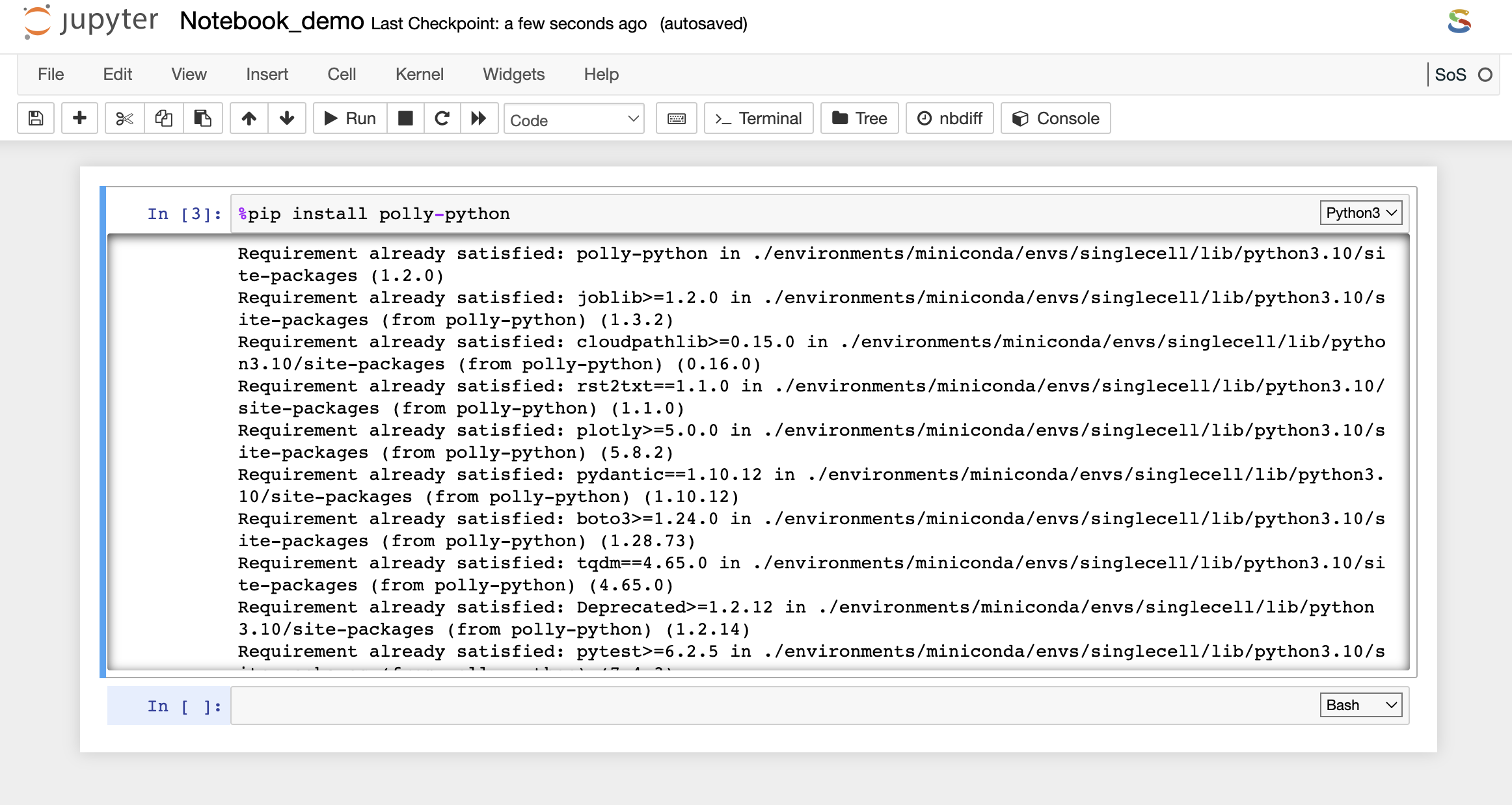Open the Kernel menu

pyautogui.click(x=420, y=74)
